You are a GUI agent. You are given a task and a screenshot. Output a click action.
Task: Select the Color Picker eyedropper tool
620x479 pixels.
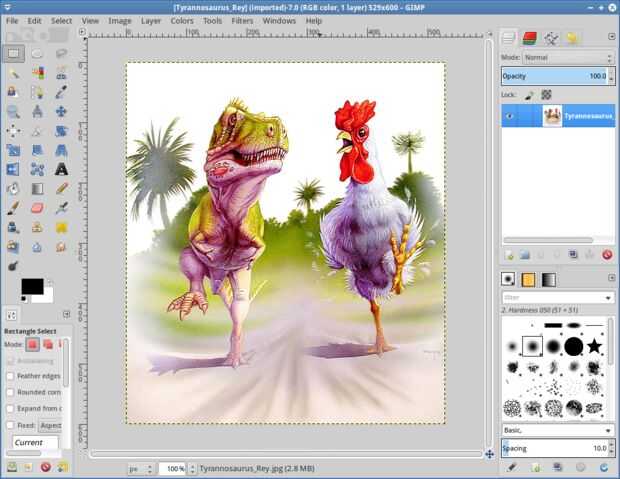click(61, 92)
